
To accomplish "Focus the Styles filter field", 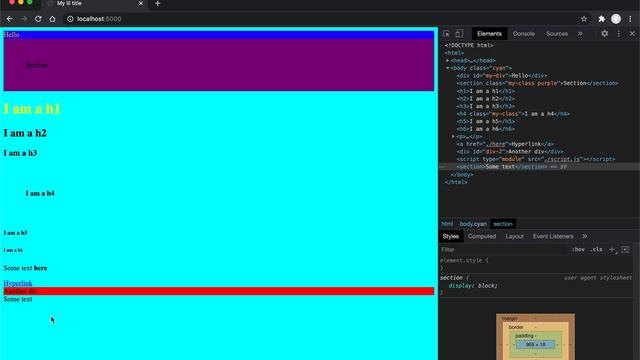I will pos(504,249).
